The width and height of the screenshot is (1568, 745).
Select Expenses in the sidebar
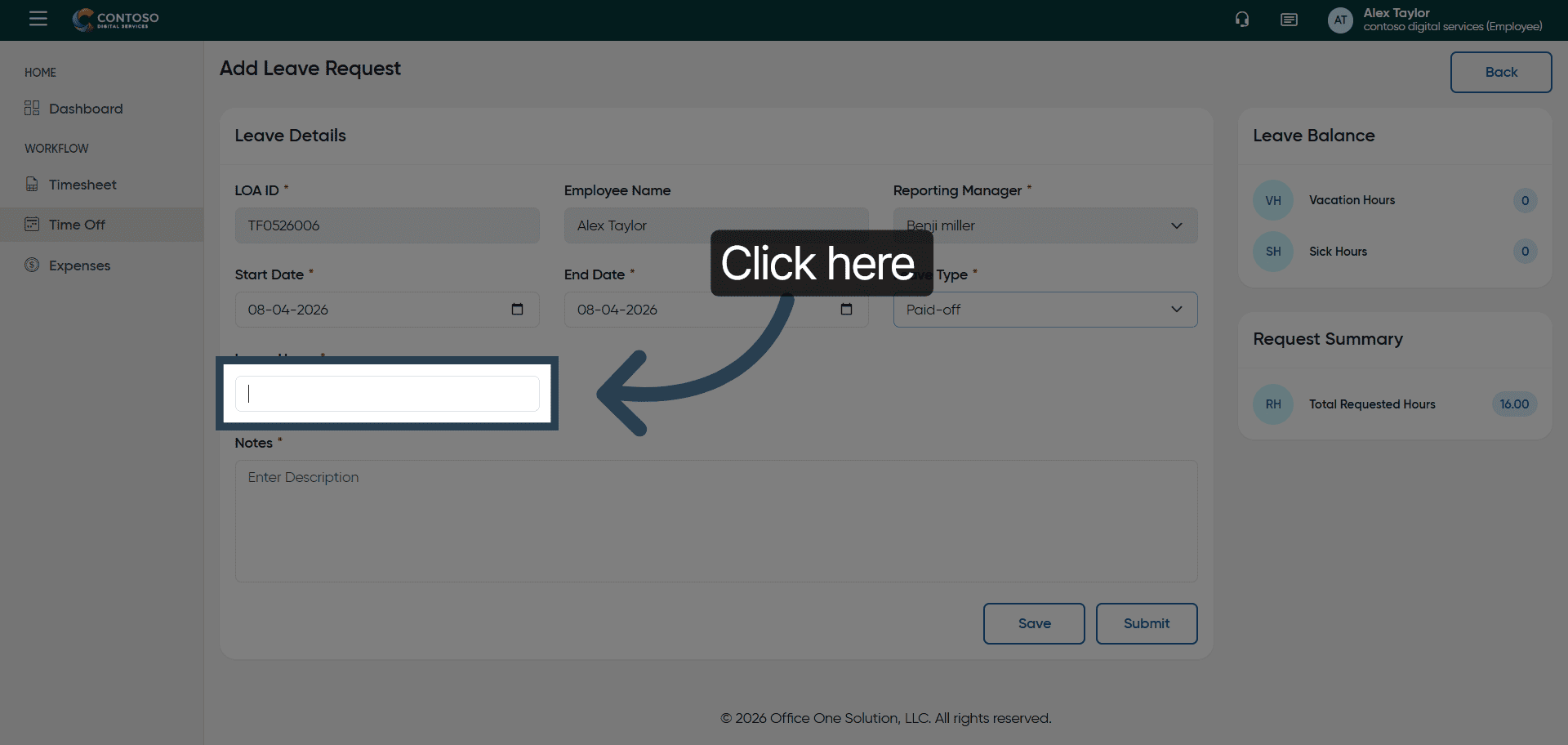tap(79, 265)
